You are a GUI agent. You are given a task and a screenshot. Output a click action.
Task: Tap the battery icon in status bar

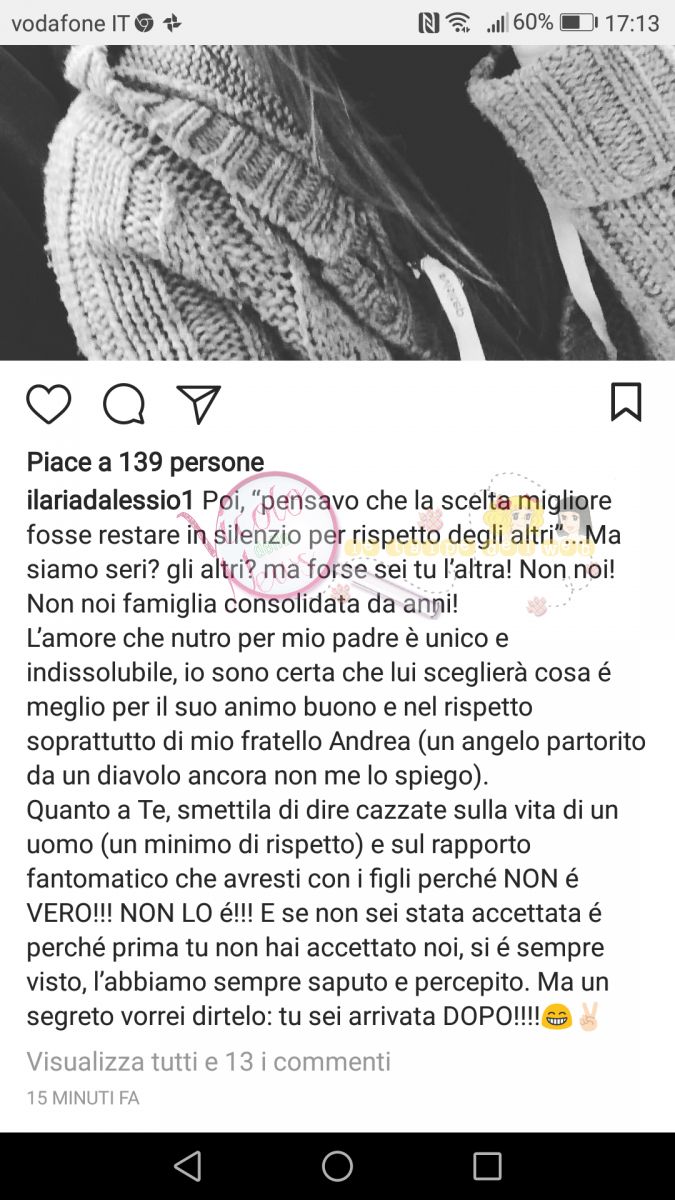[x=578, y=22]
